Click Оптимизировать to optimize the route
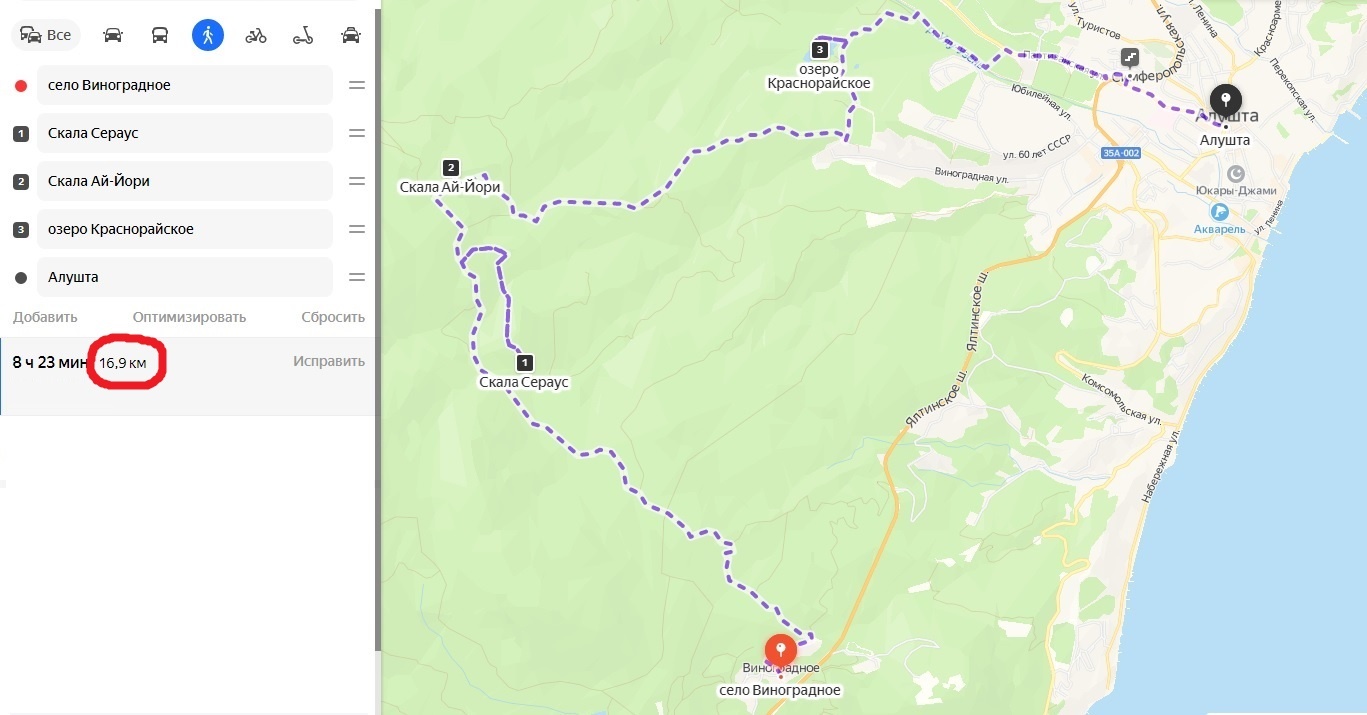 [189, 317]
